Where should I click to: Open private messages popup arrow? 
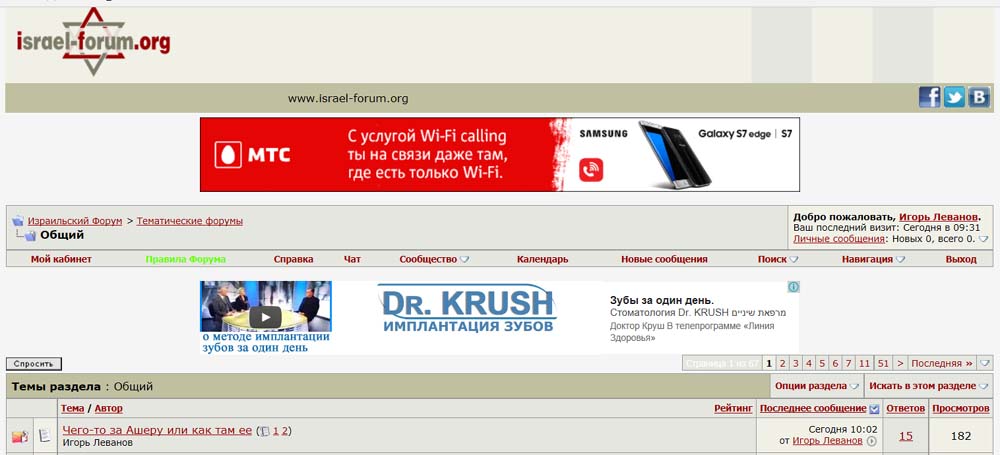(983, 239)
